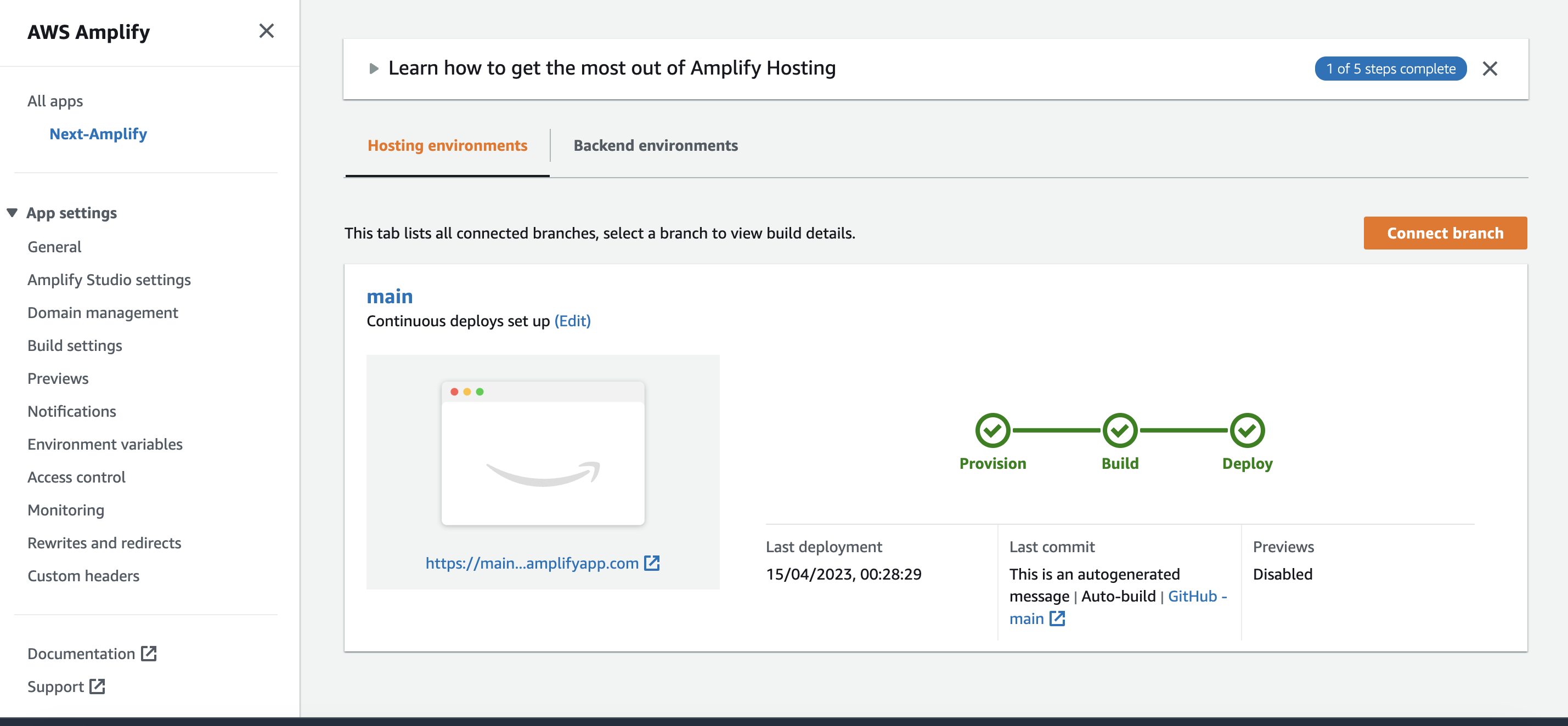This screenshot has width=1568, height=726.
Task: Click the Build step checkmark icon
Action: tap(1120, 430)
